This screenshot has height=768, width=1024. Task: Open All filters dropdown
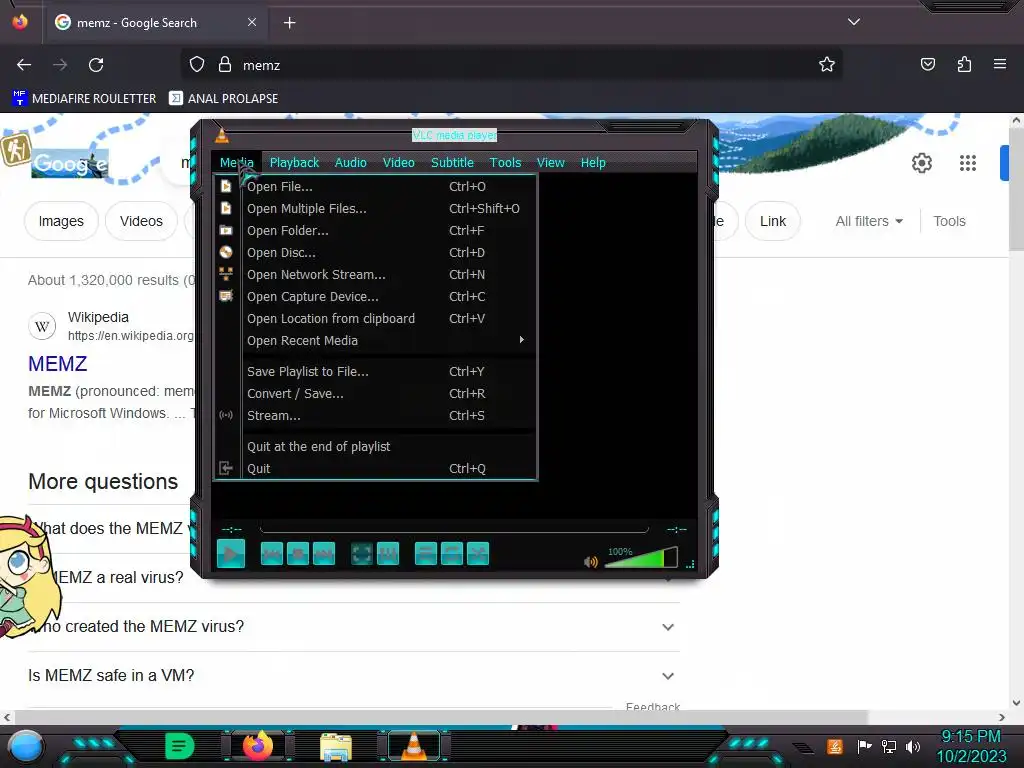[869, 221]
